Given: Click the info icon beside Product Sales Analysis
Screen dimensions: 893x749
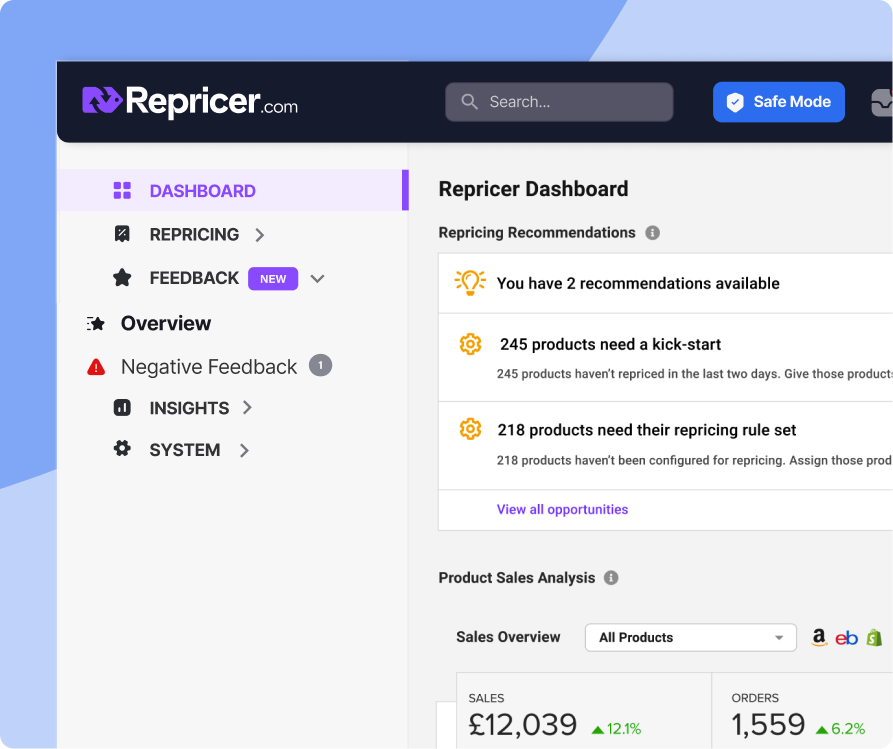Looking at the screenshot, I should tap(611, 578).
